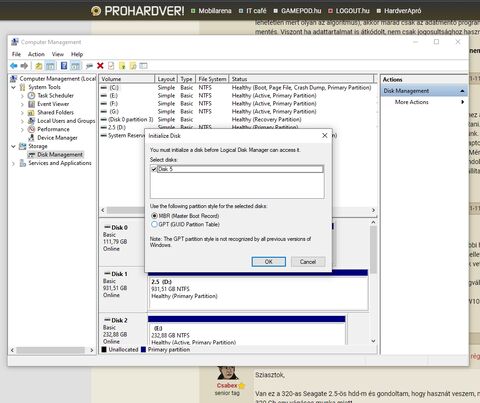Viewport: 480px width, 403px height.
Task: Confirm with the OK button
Action: [x=269, y=262]
